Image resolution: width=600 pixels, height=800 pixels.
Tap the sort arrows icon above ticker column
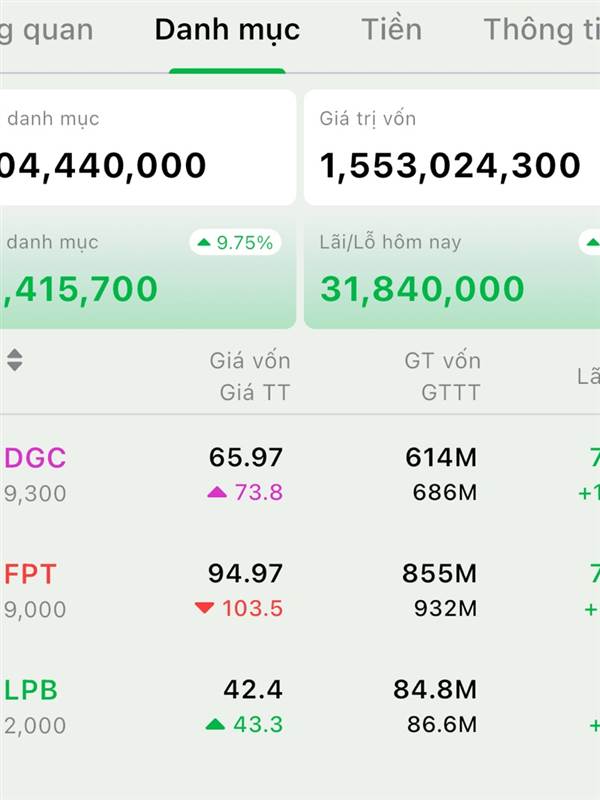14,360
